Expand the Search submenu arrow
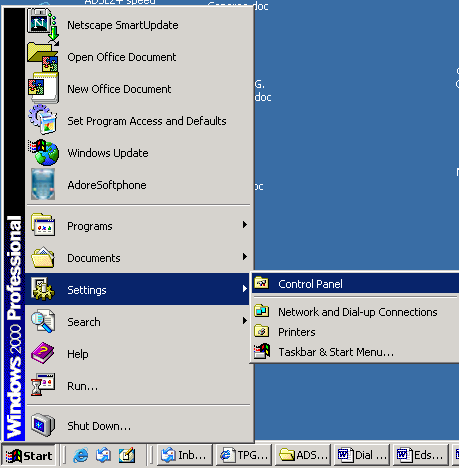 tap(245, 321)
